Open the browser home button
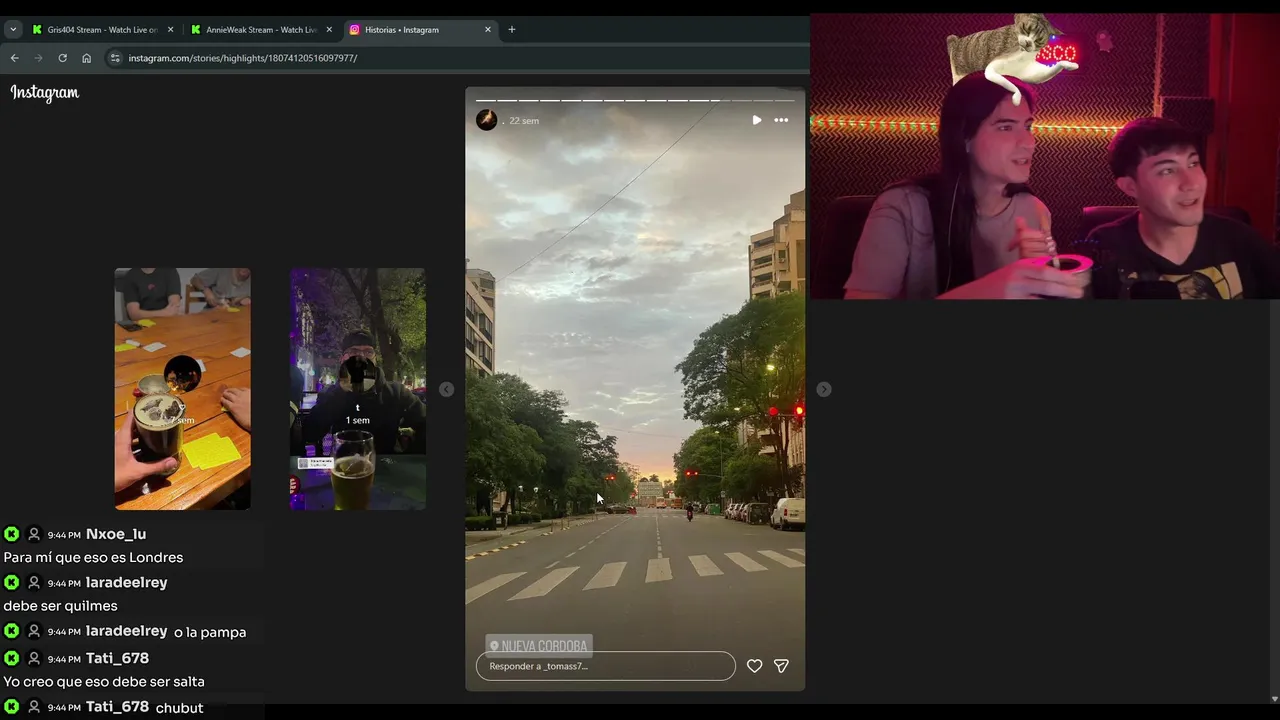Screen dimensions: 1280x720 [x=86, y=58]
